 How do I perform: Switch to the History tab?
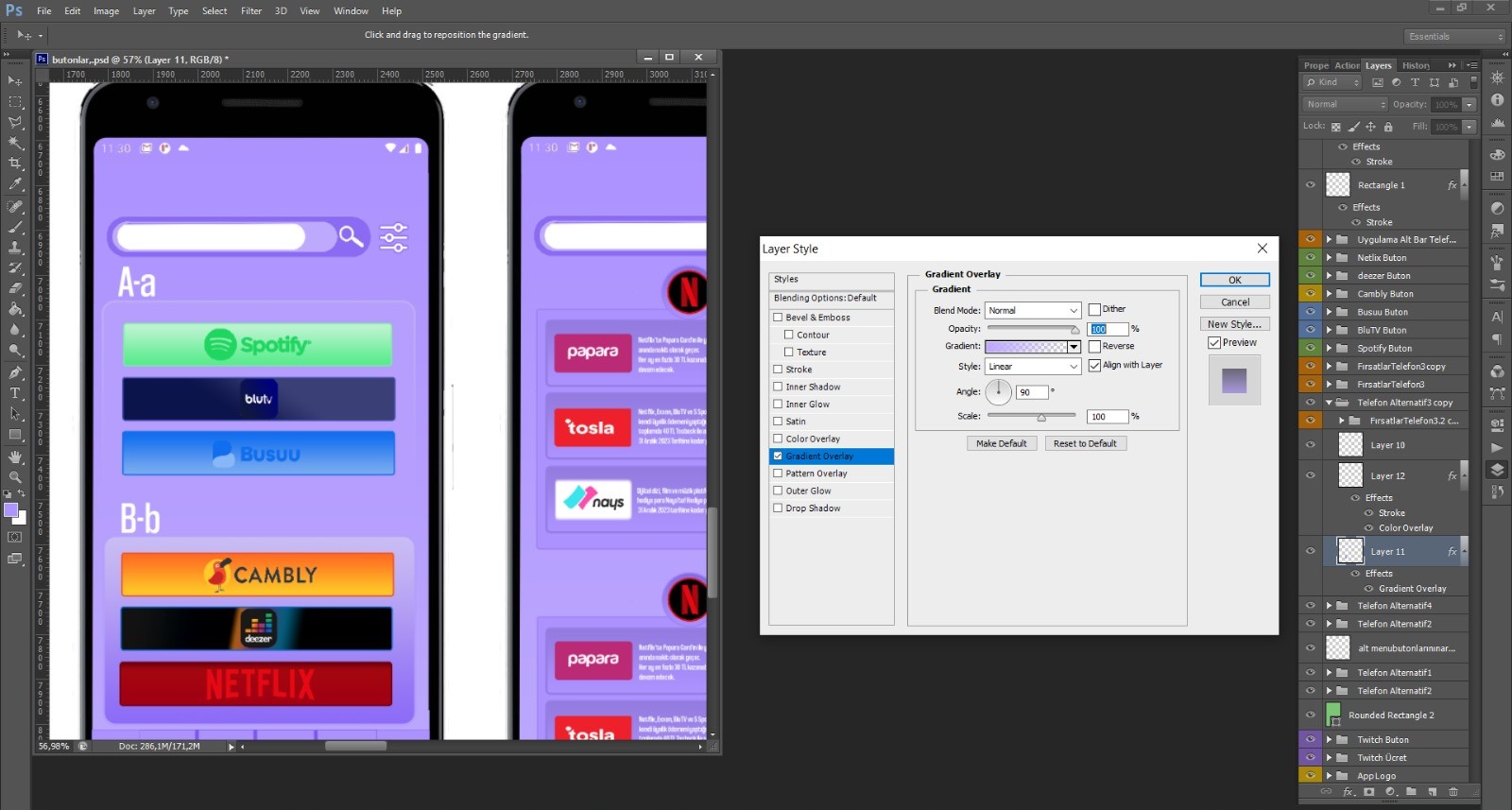point(1416,65)
